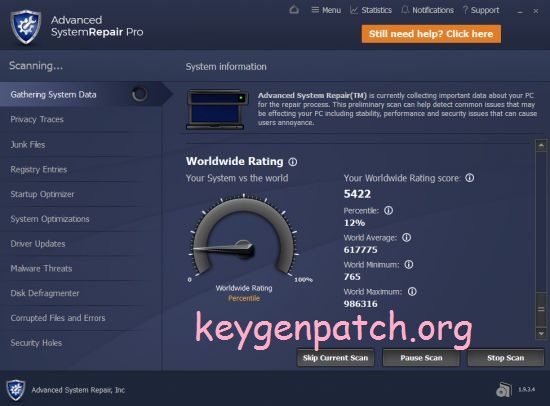550x406 pixels.
Task: Click the Skip Current Scan button
Action: (x=335, y=358)
